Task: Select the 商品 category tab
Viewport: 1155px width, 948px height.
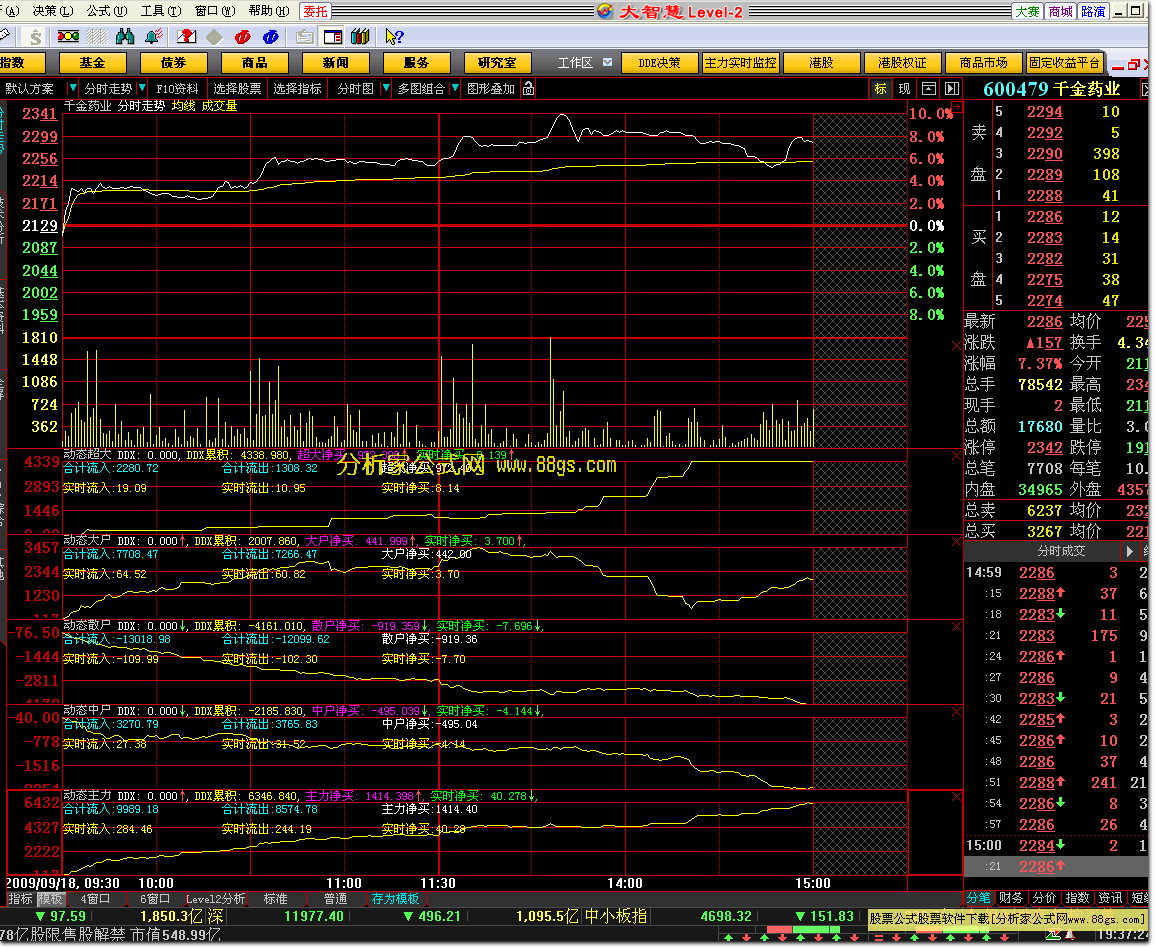Action: (x=254, y=63)
